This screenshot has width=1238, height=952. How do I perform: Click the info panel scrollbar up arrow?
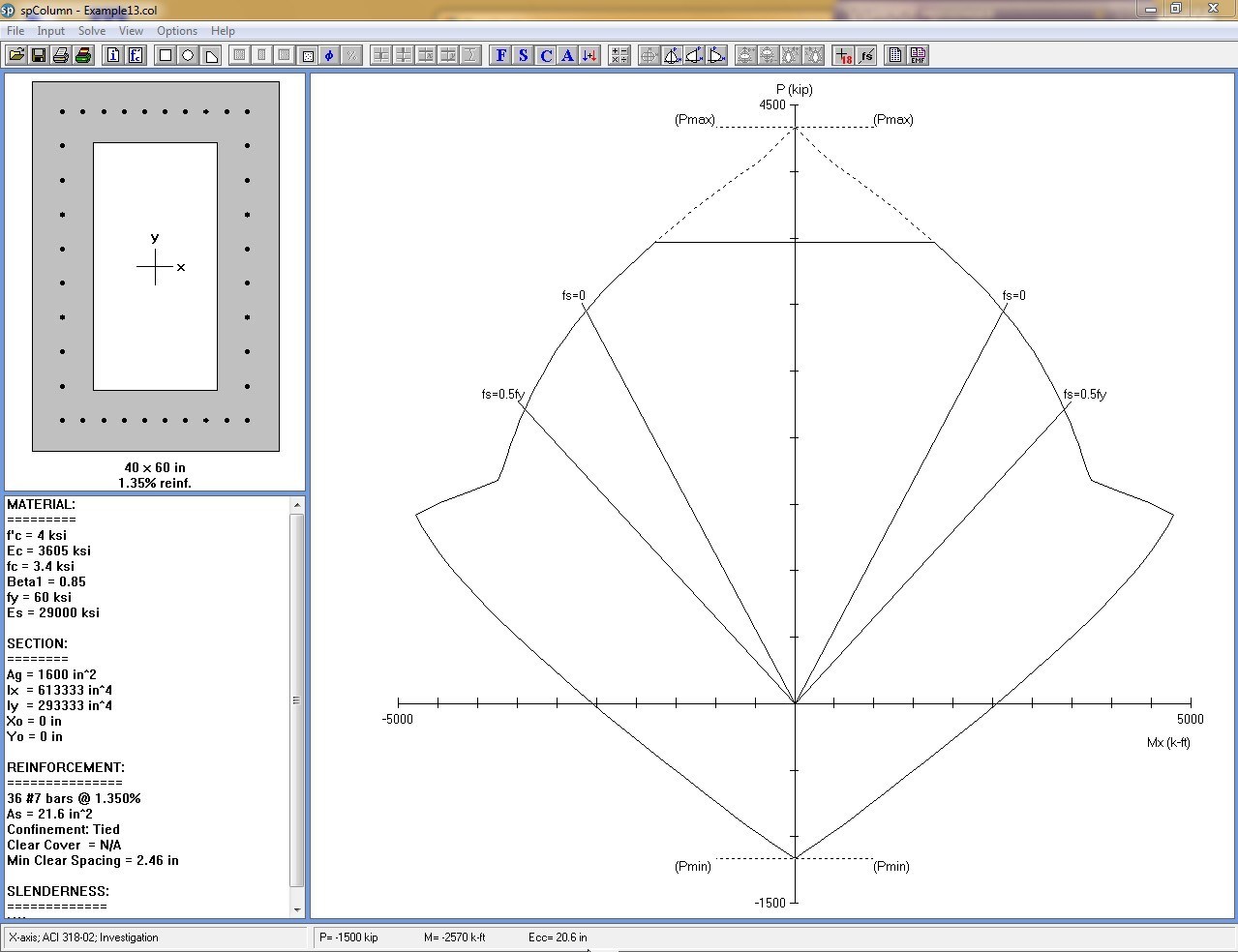point(297,505)
